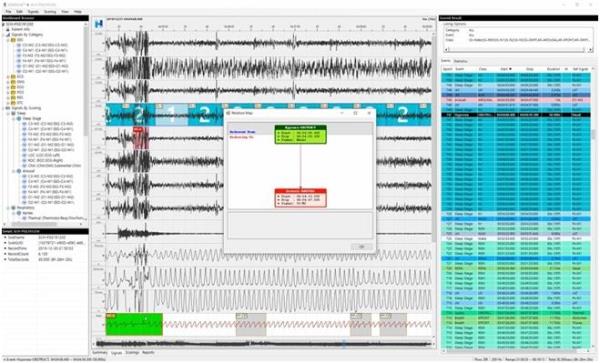
Task: Click signal icon beside LOC under Sleep Stage
Action: [24, 155]
